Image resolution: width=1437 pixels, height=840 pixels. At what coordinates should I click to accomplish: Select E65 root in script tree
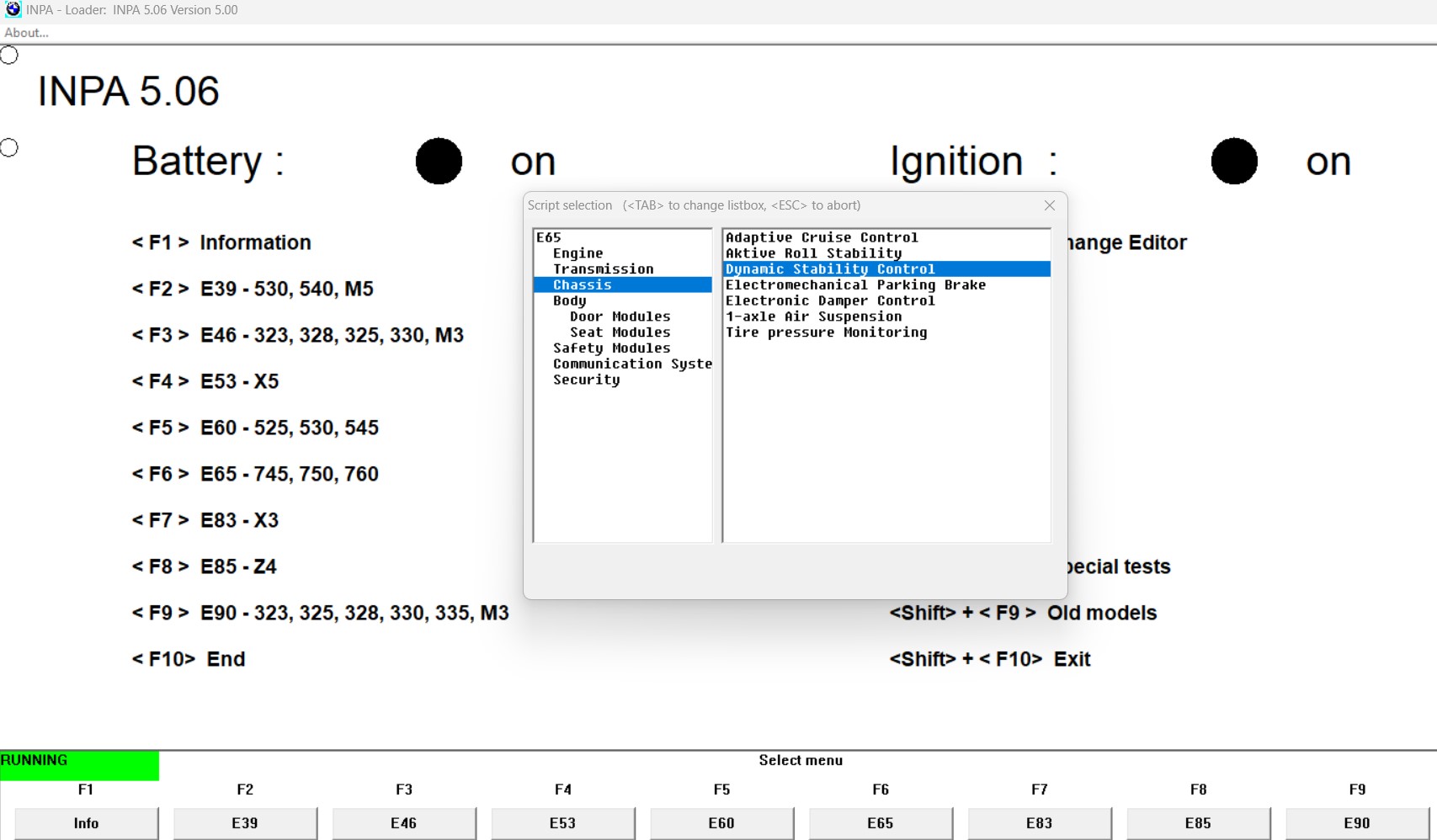[549, 237]
